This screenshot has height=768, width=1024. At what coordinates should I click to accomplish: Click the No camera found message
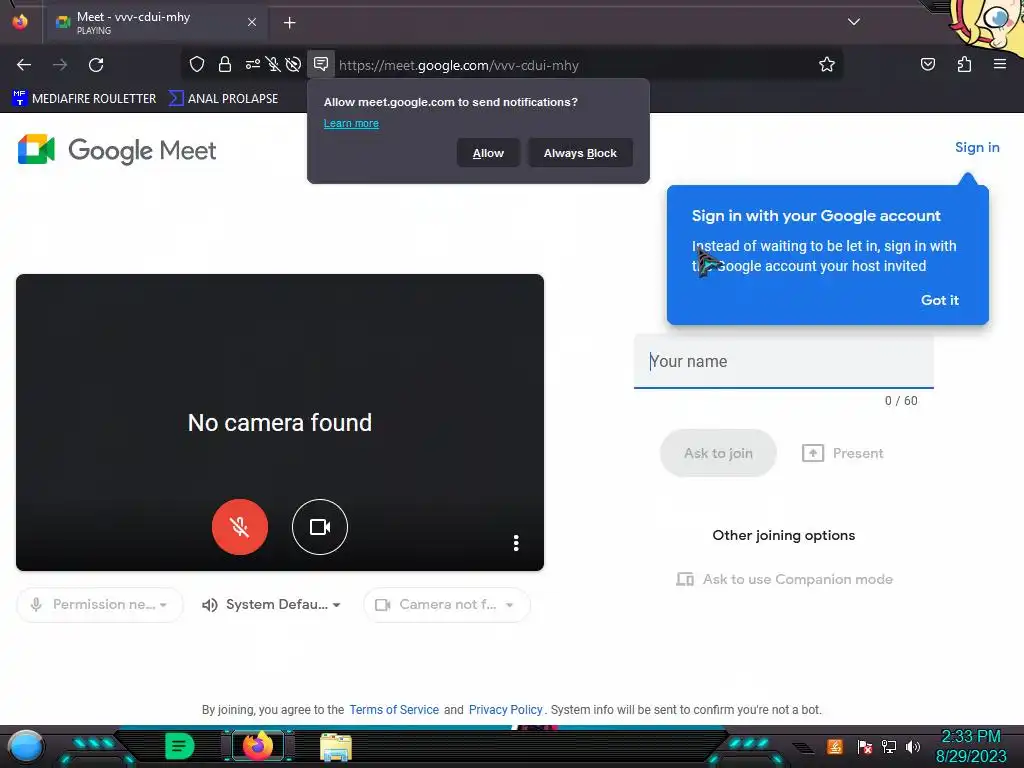click(x=280, y=423)
